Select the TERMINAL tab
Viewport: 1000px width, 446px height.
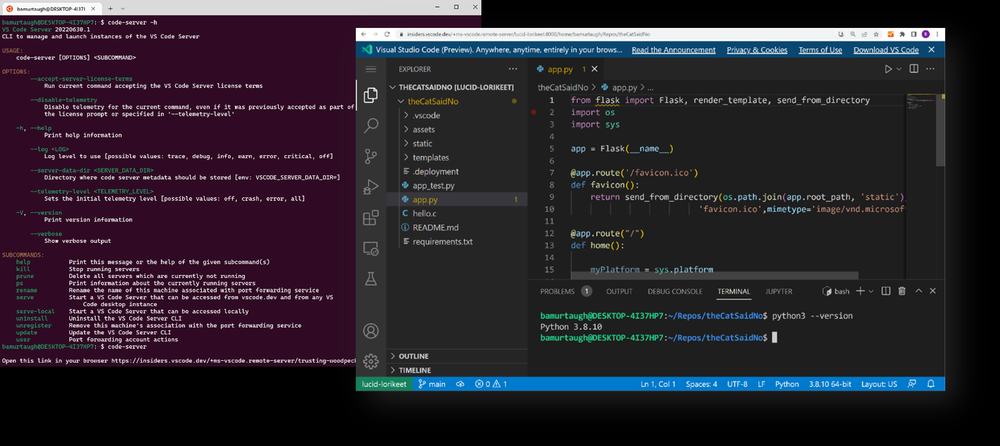(x=733, y=291)
